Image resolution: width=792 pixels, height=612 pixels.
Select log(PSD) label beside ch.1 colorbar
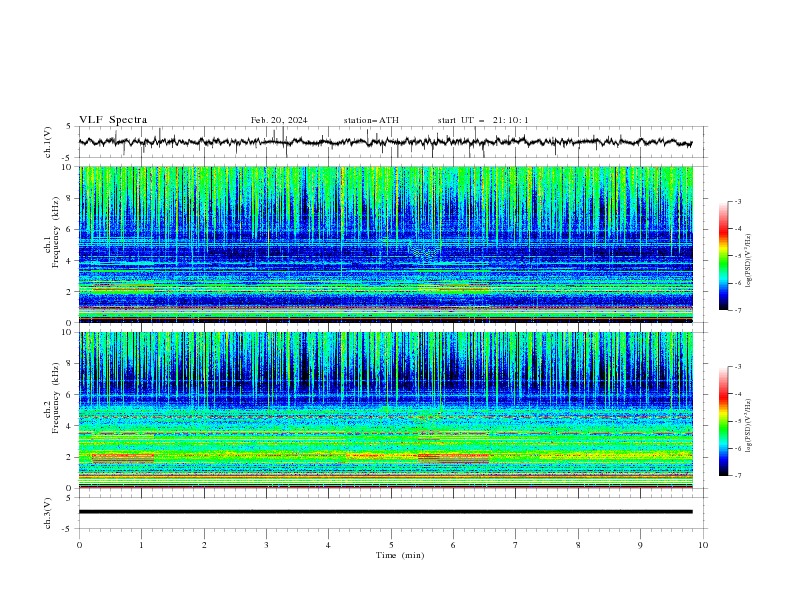(748, 260)
